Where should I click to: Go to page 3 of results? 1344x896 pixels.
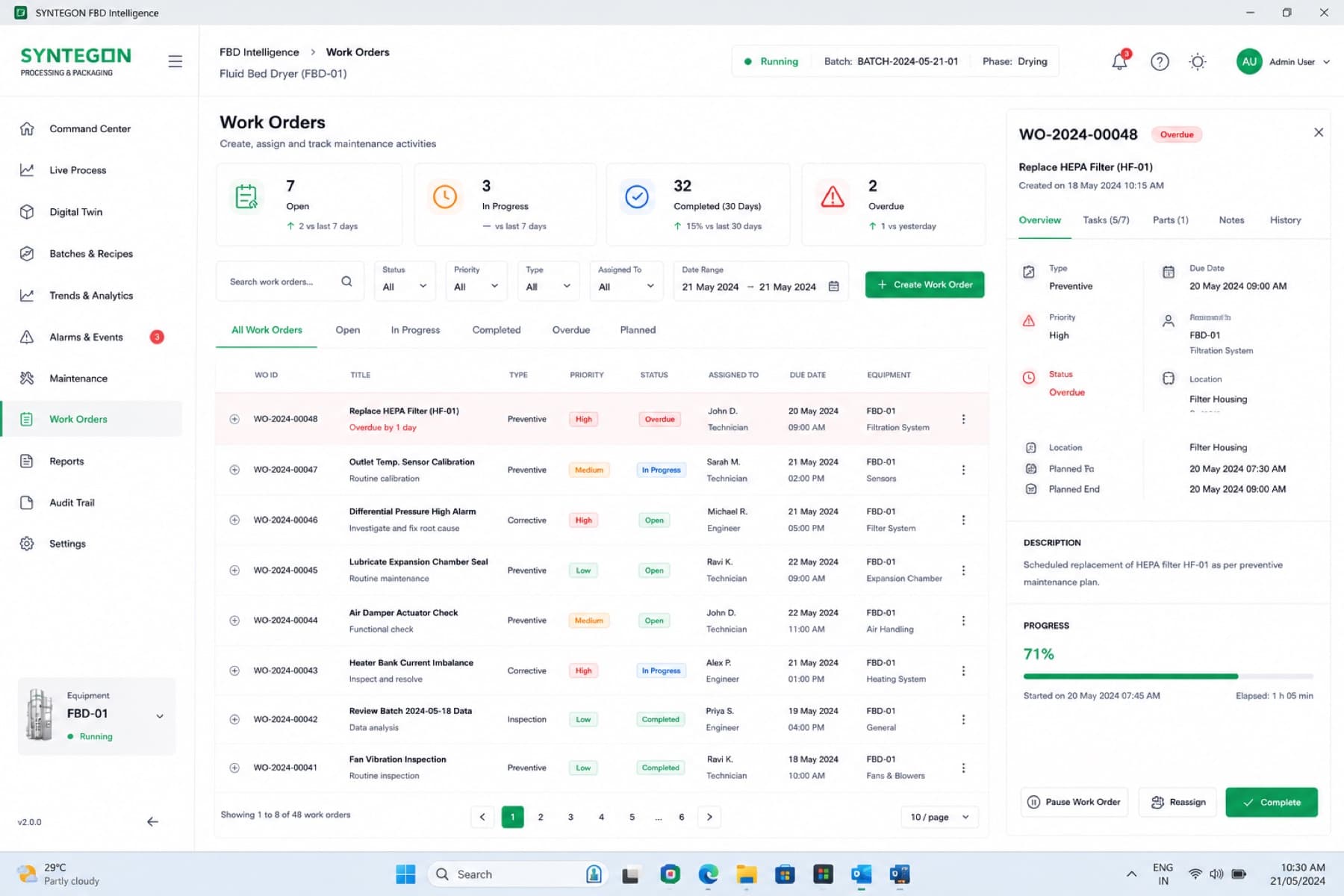570,817
